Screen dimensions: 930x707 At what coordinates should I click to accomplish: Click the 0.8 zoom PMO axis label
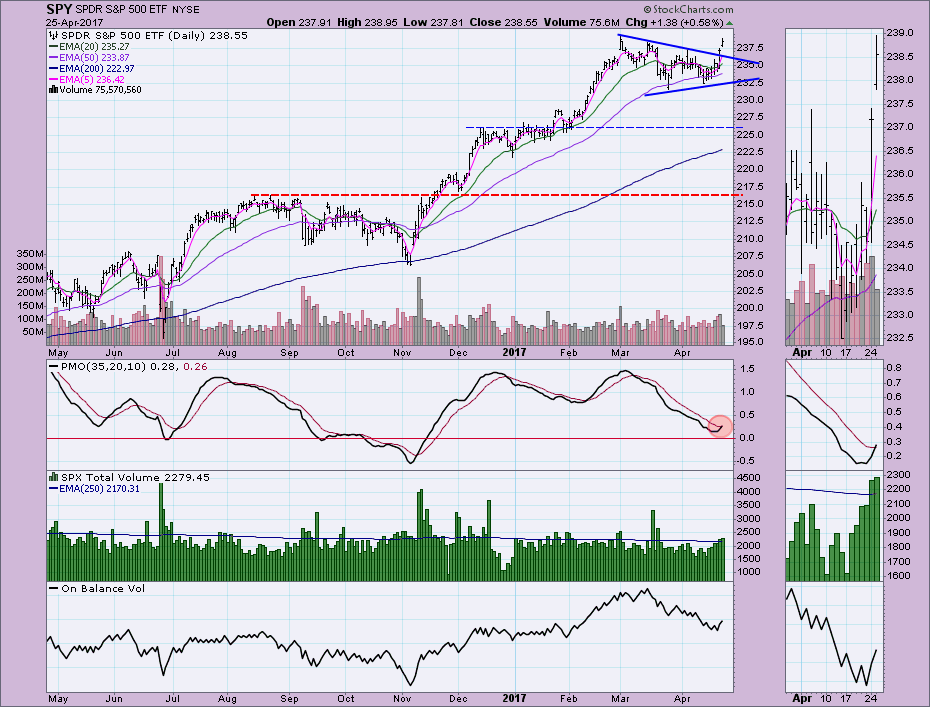(x=895, y=368)
